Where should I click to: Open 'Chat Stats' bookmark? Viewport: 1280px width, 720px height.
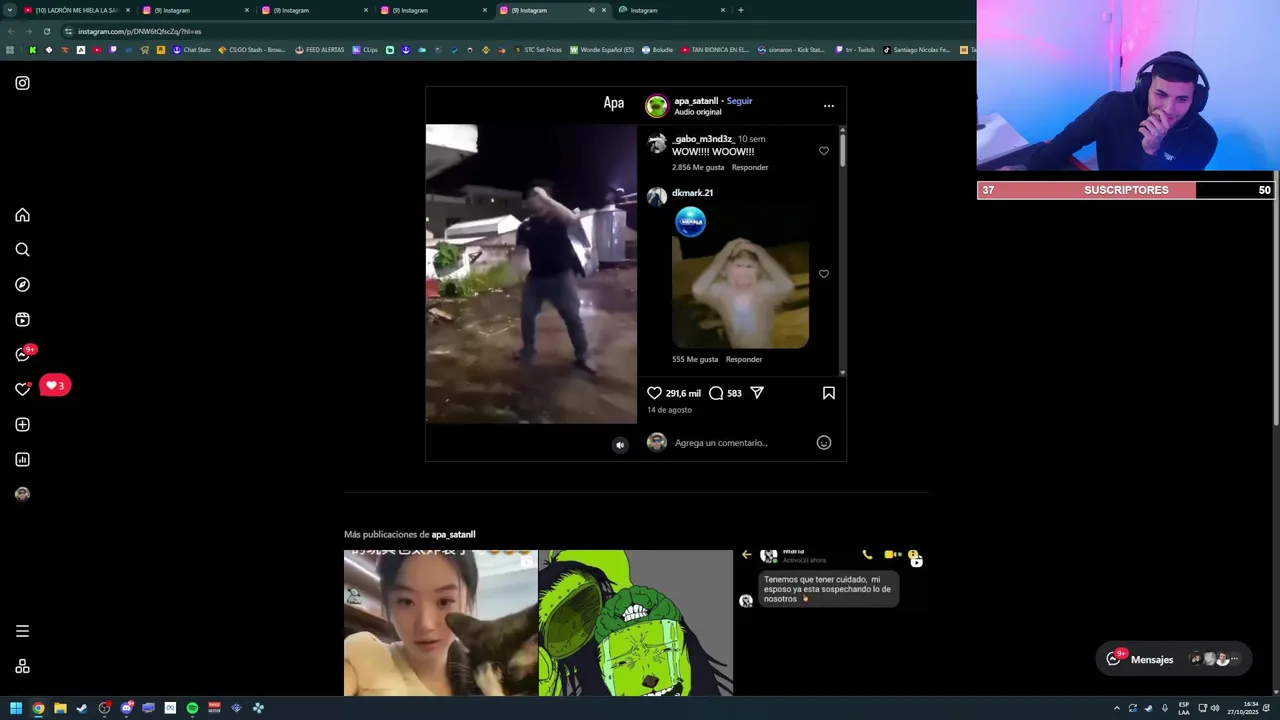coord(191,50)
